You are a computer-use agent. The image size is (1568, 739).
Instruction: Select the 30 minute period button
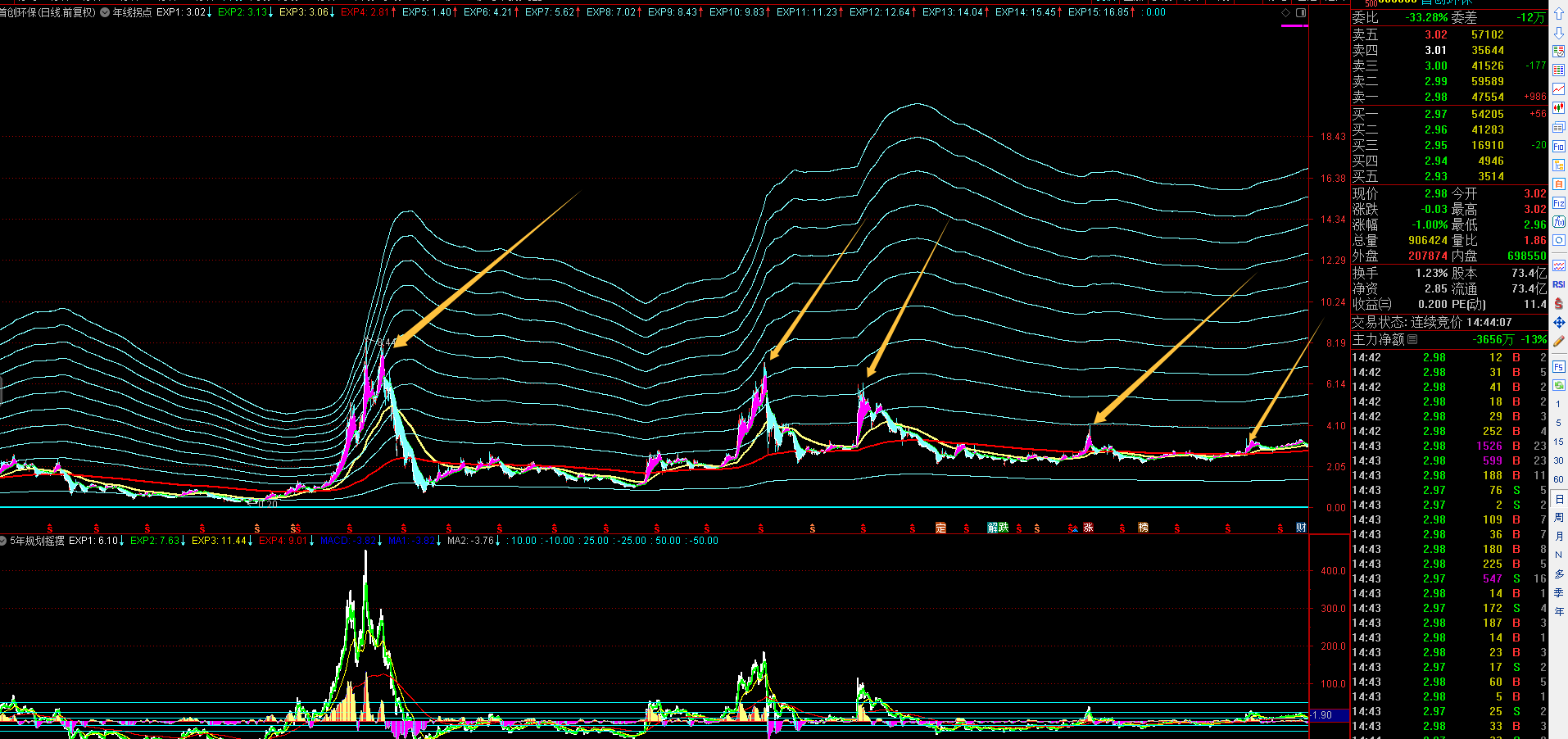1559,460
